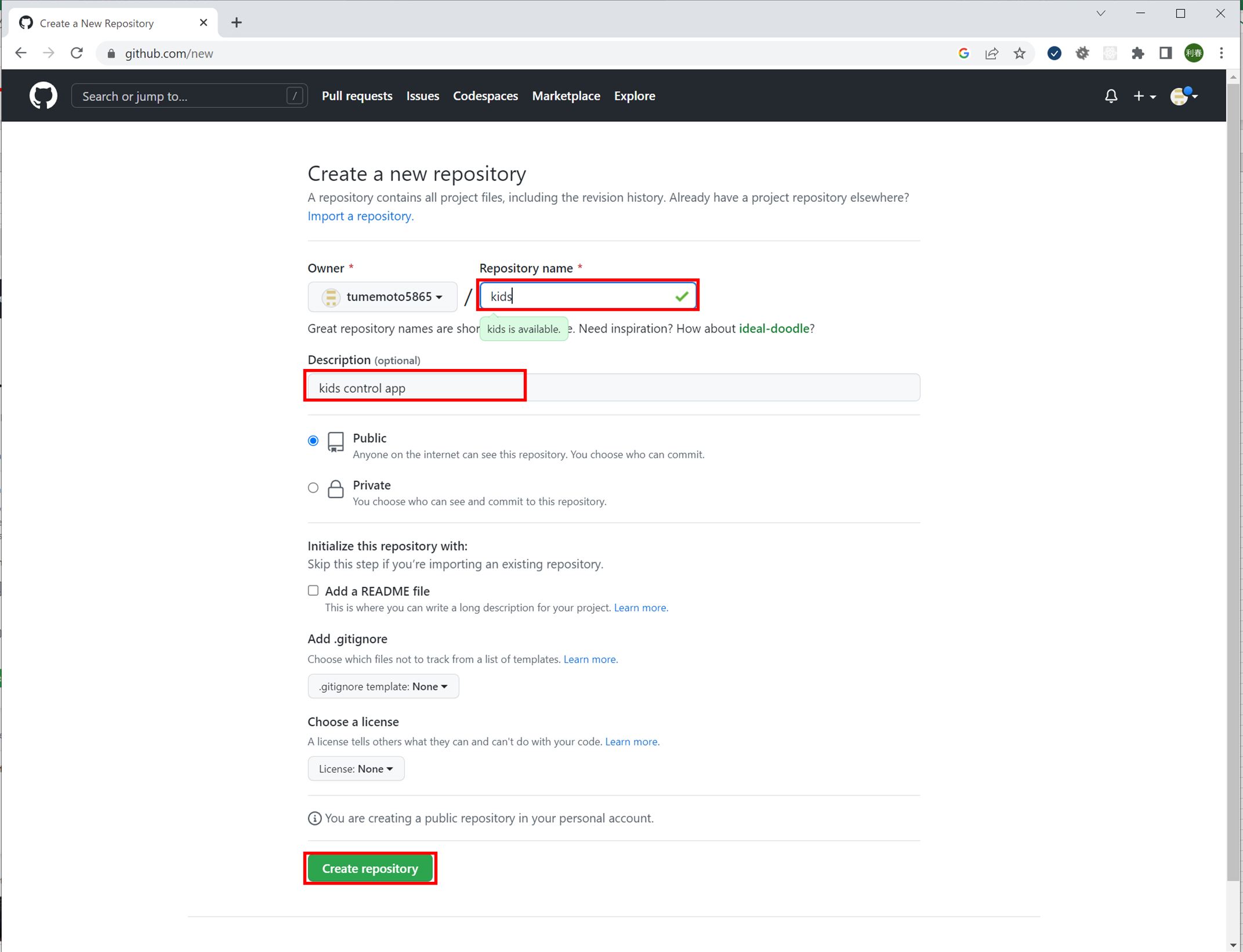
Task: Select the Public radio button
Action: point(313,440)
